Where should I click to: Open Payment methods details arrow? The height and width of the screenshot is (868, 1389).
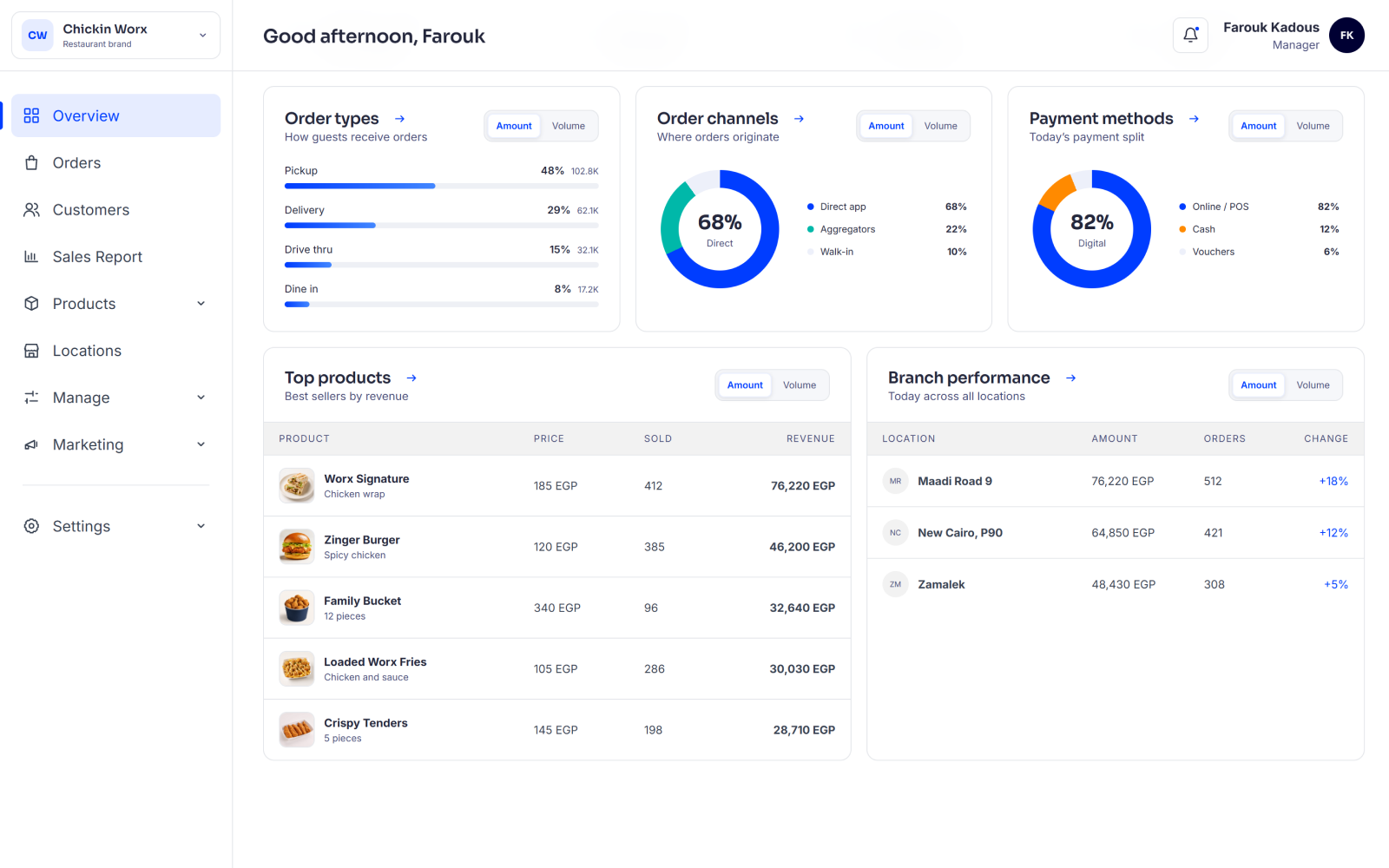(x=1194, y=119)
